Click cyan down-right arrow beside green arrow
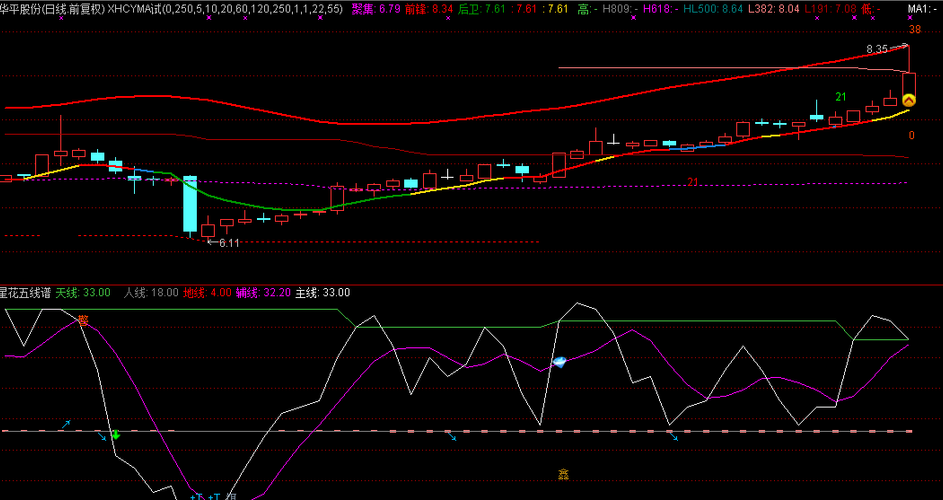 click(102, 436)
